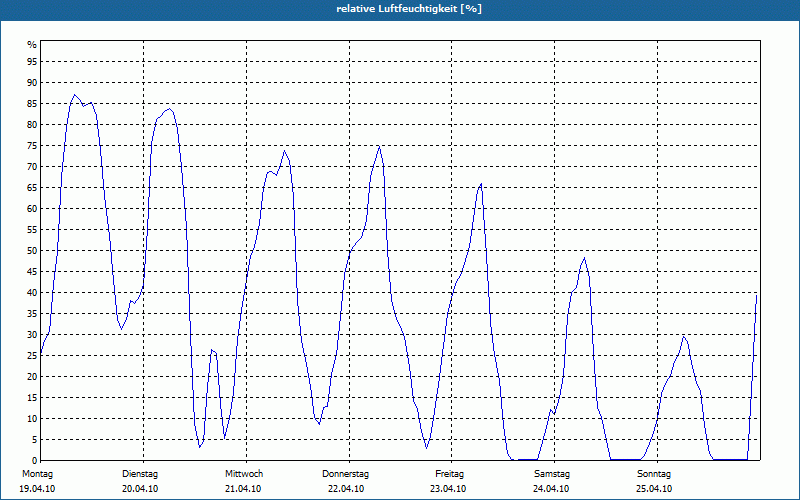The height and width of the screenshot is (500, 800).
Task: Click the y-axis value 95
Action: (x=32, y=61)
